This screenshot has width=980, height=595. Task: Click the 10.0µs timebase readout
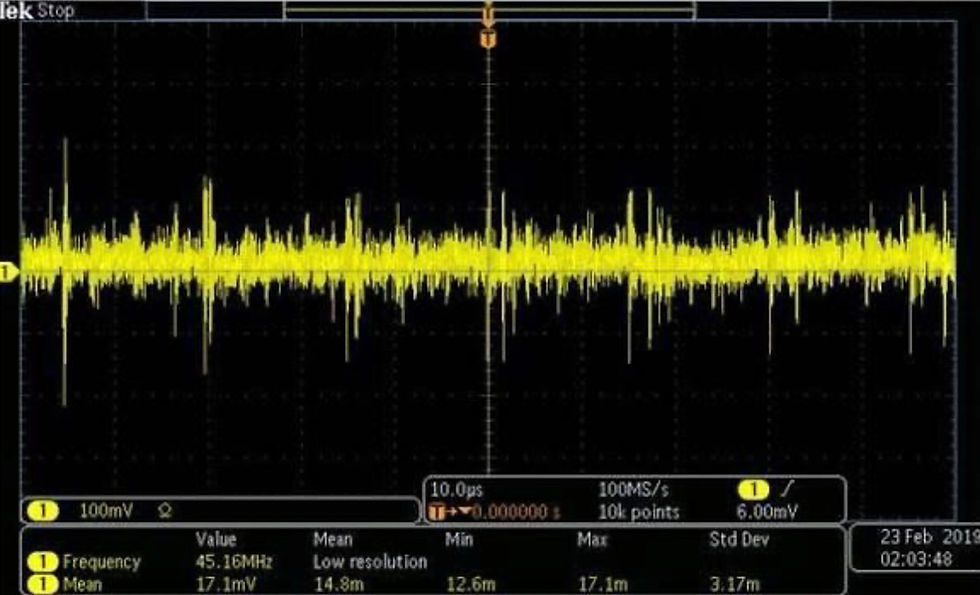(457, 489)
